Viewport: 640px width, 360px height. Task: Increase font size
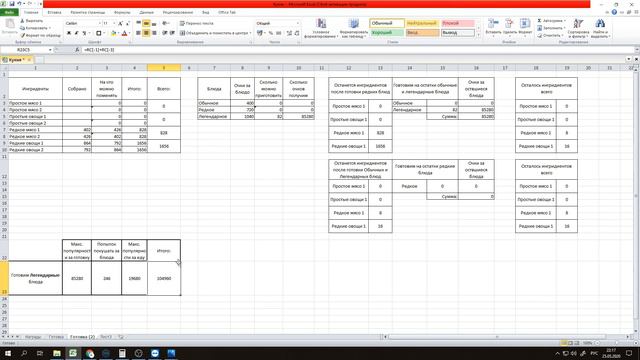click(x=120, y=24)
